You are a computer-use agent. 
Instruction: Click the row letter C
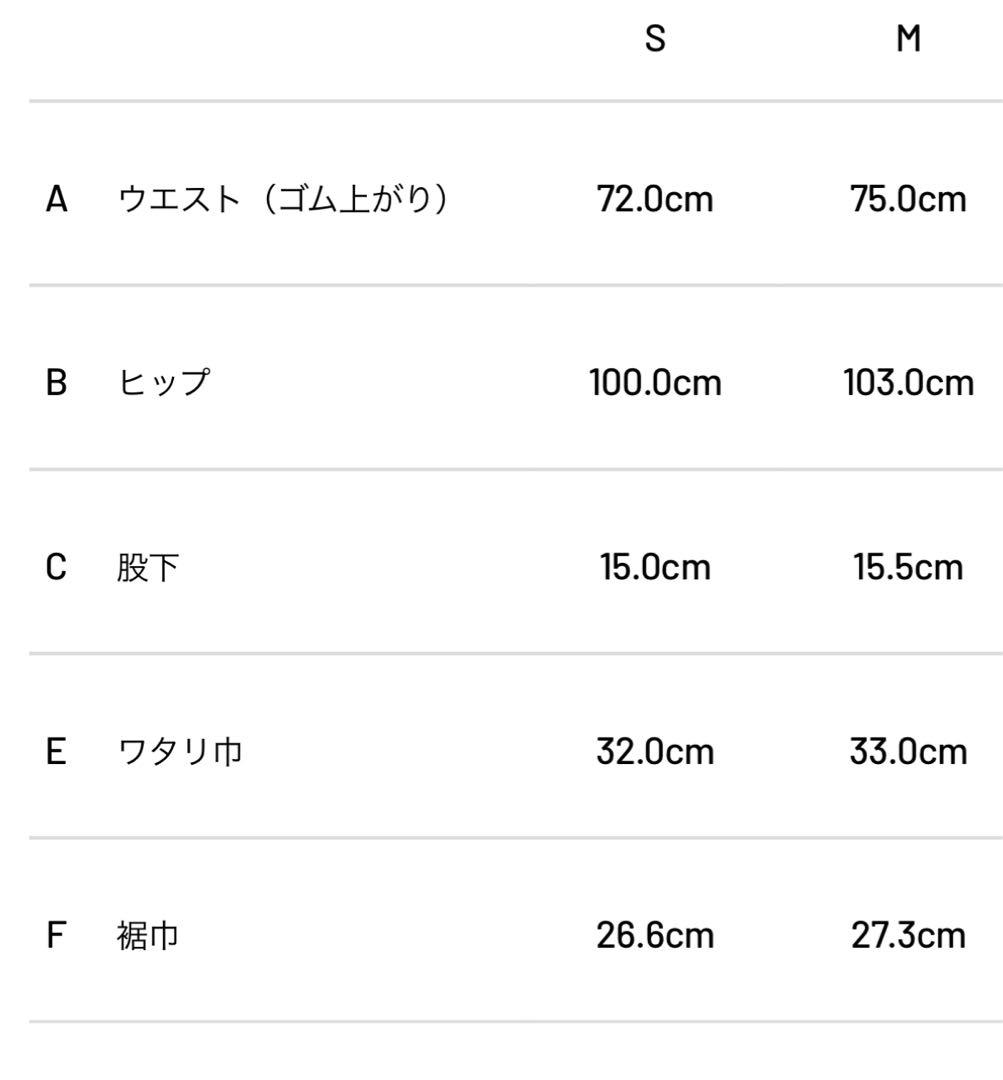(57, 568)
